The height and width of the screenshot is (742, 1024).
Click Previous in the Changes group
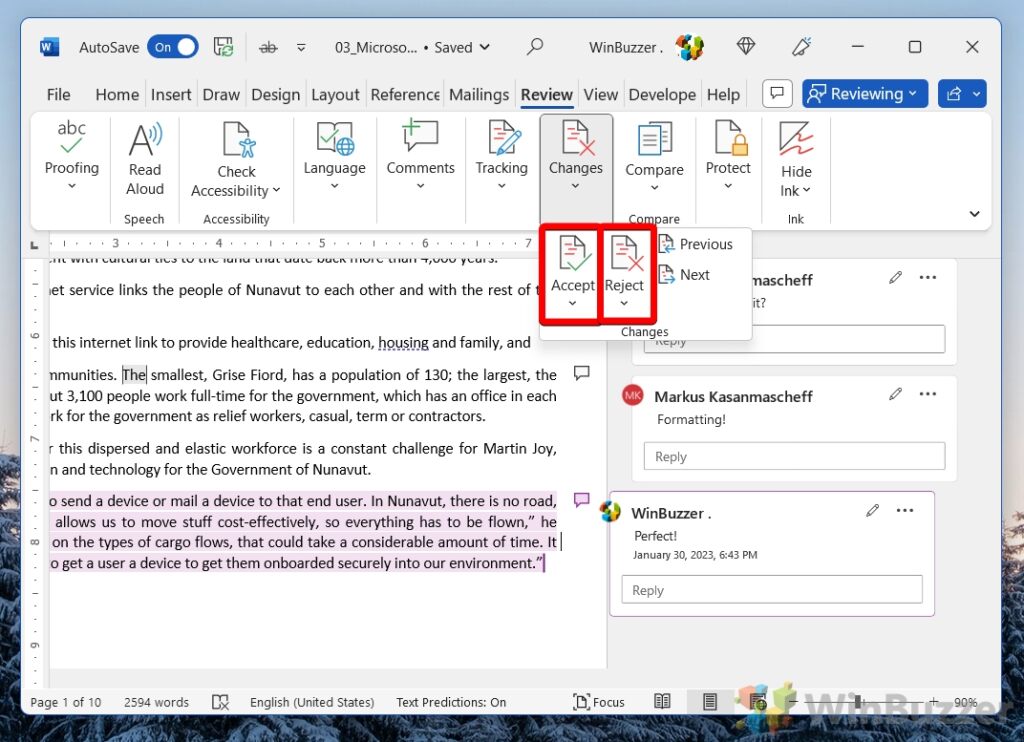(x=697, y=243)
